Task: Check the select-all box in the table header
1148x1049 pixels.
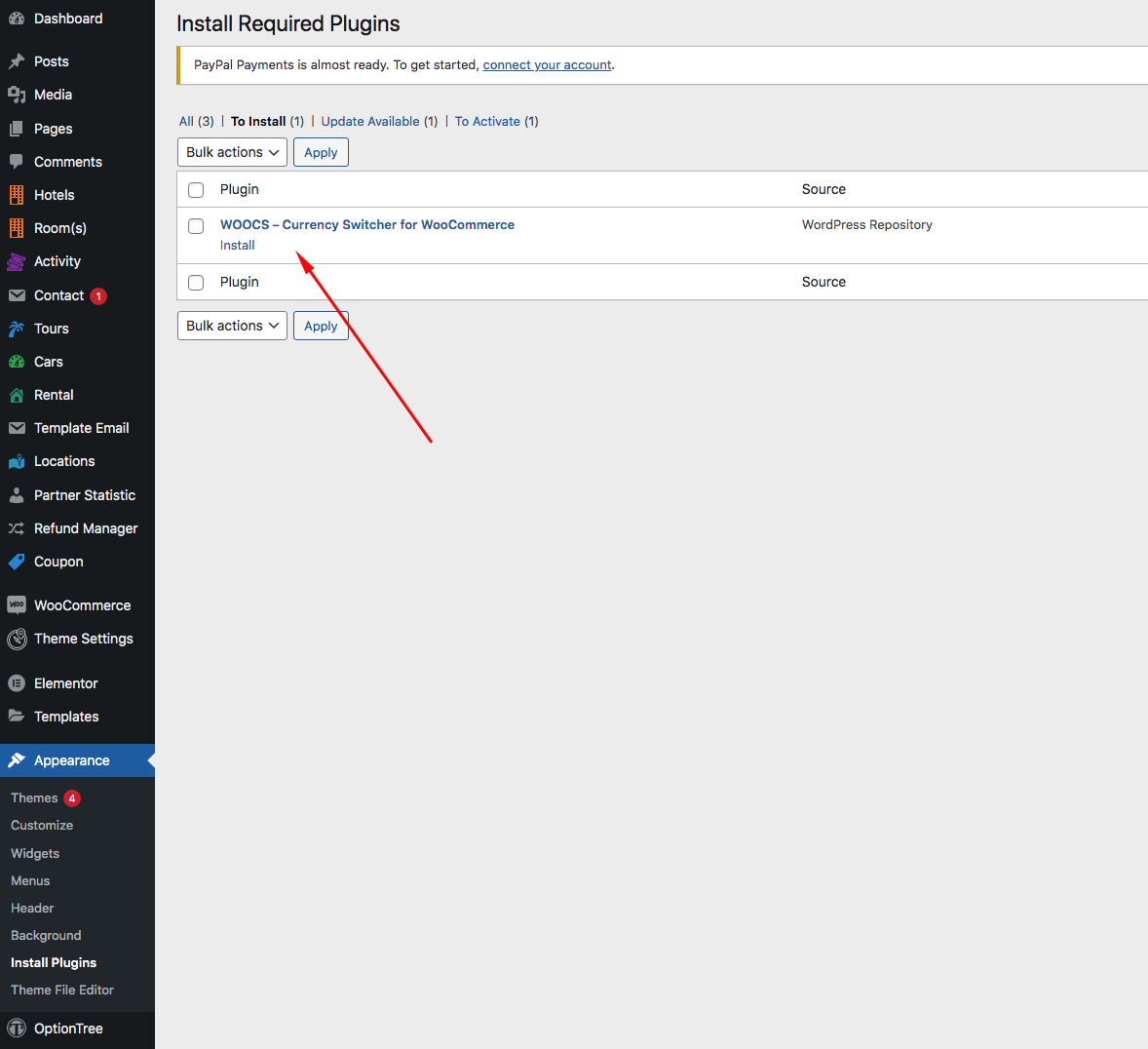Action: pyautogui.click(x=196, y=190)
